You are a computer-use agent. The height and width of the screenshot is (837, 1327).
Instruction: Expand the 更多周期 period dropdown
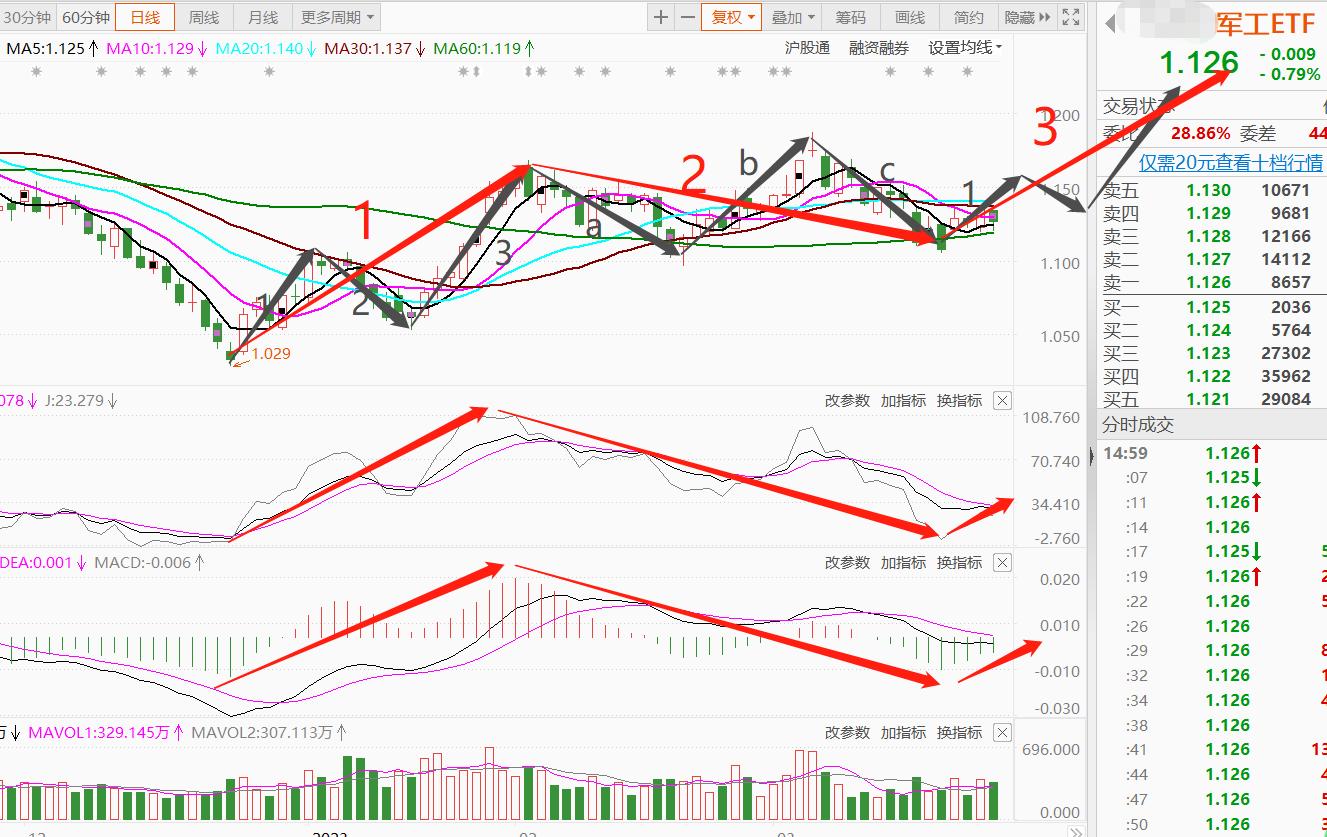338,17
